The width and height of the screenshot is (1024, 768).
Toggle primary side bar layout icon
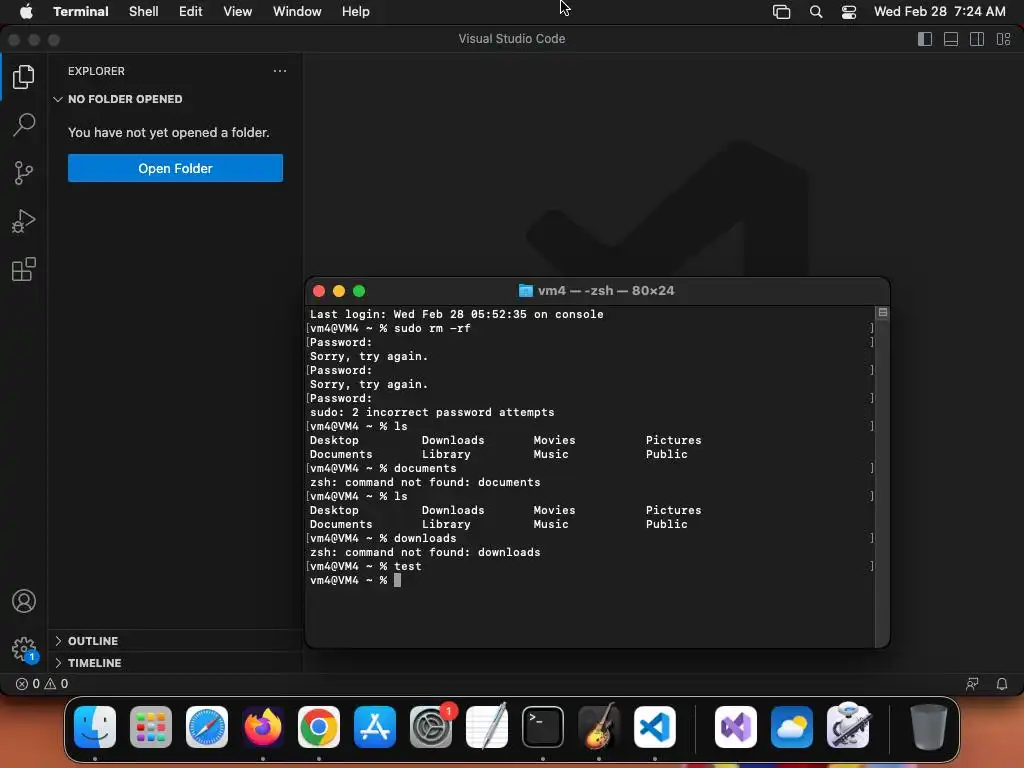point(925,39)
